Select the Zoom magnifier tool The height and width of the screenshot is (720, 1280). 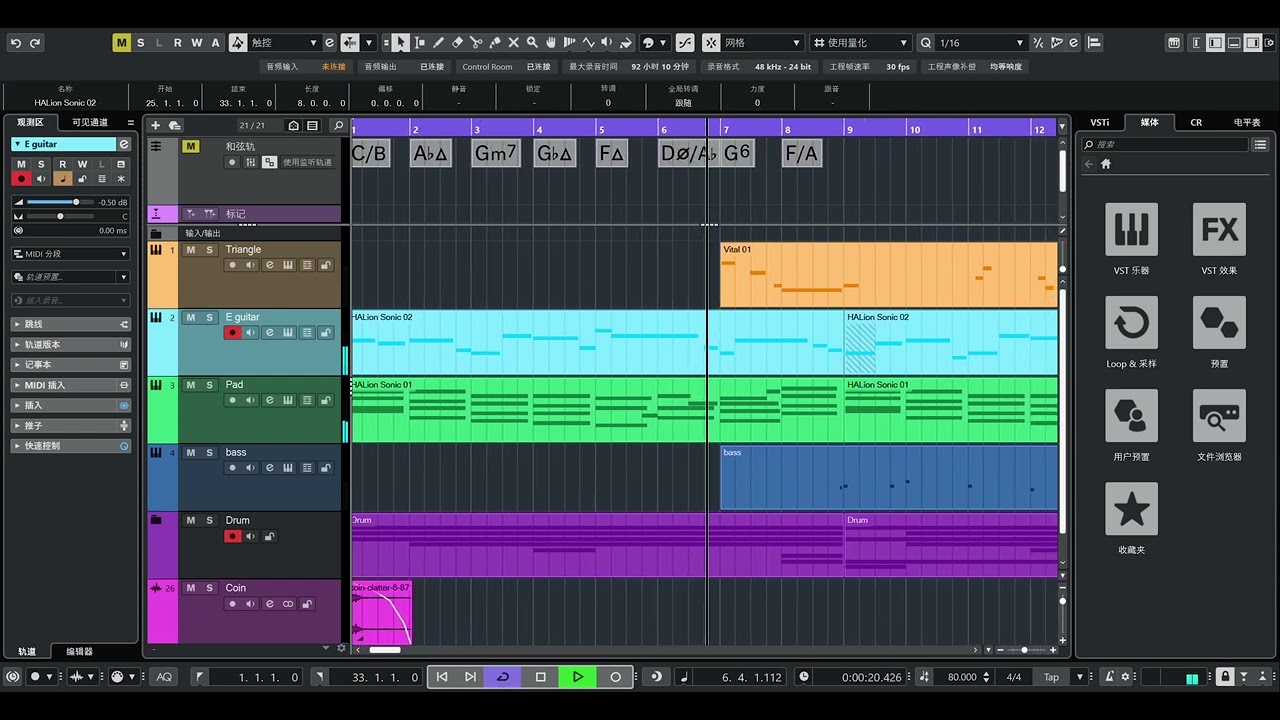tap(533, 43)
